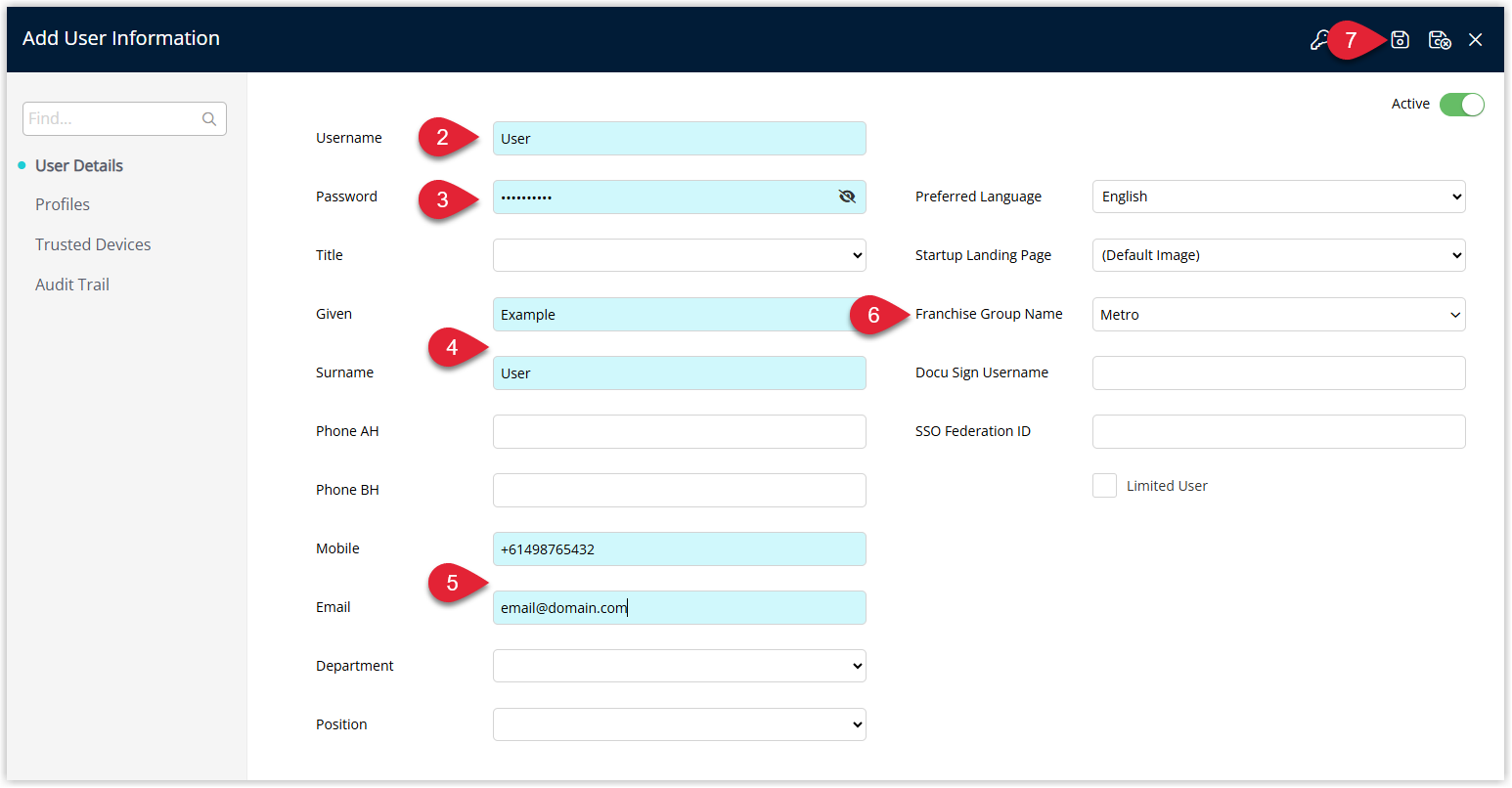Image resolution: width=1512 pixels, height=788 pixels.
Task: Click the Save and Close icon
Action: [x=1439, y=40]
